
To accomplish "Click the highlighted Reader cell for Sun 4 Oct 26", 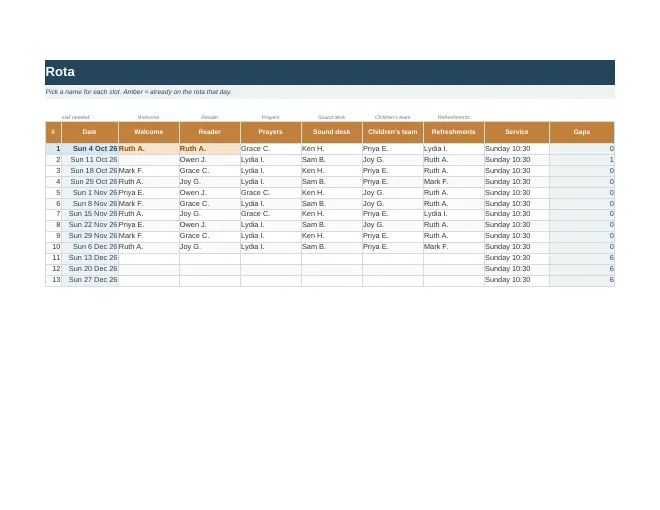I will 210,149.
